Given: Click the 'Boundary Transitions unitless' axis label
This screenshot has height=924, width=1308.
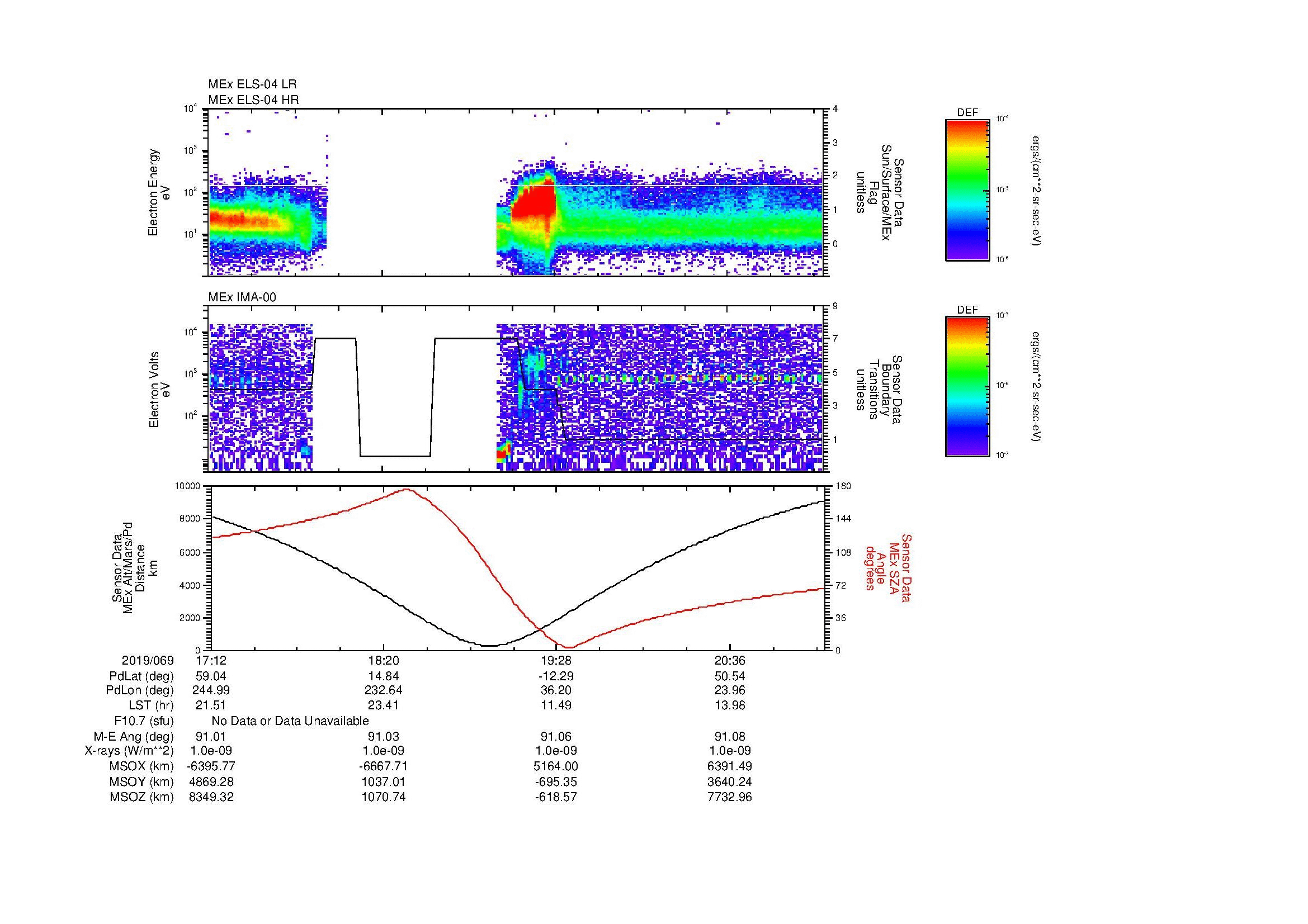Looking at the screenshot, I should (880, 390).
